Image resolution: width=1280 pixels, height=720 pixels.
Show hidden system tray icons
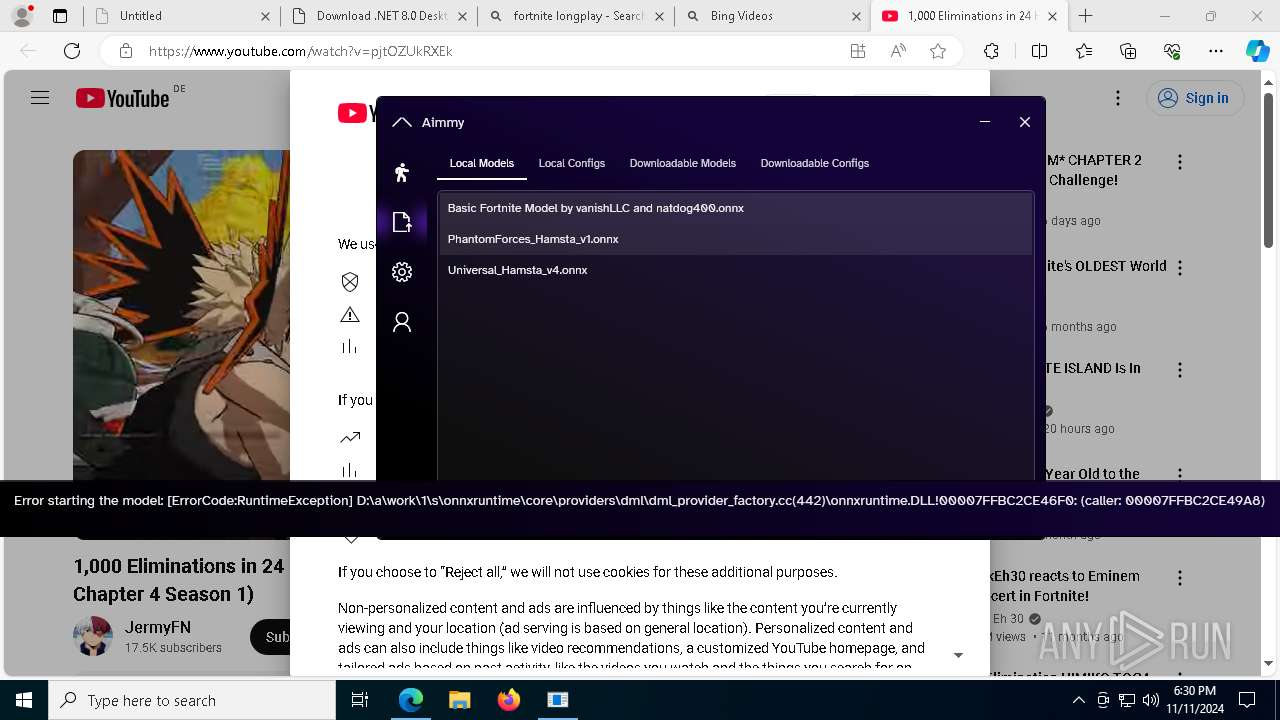coord(1079,700)
